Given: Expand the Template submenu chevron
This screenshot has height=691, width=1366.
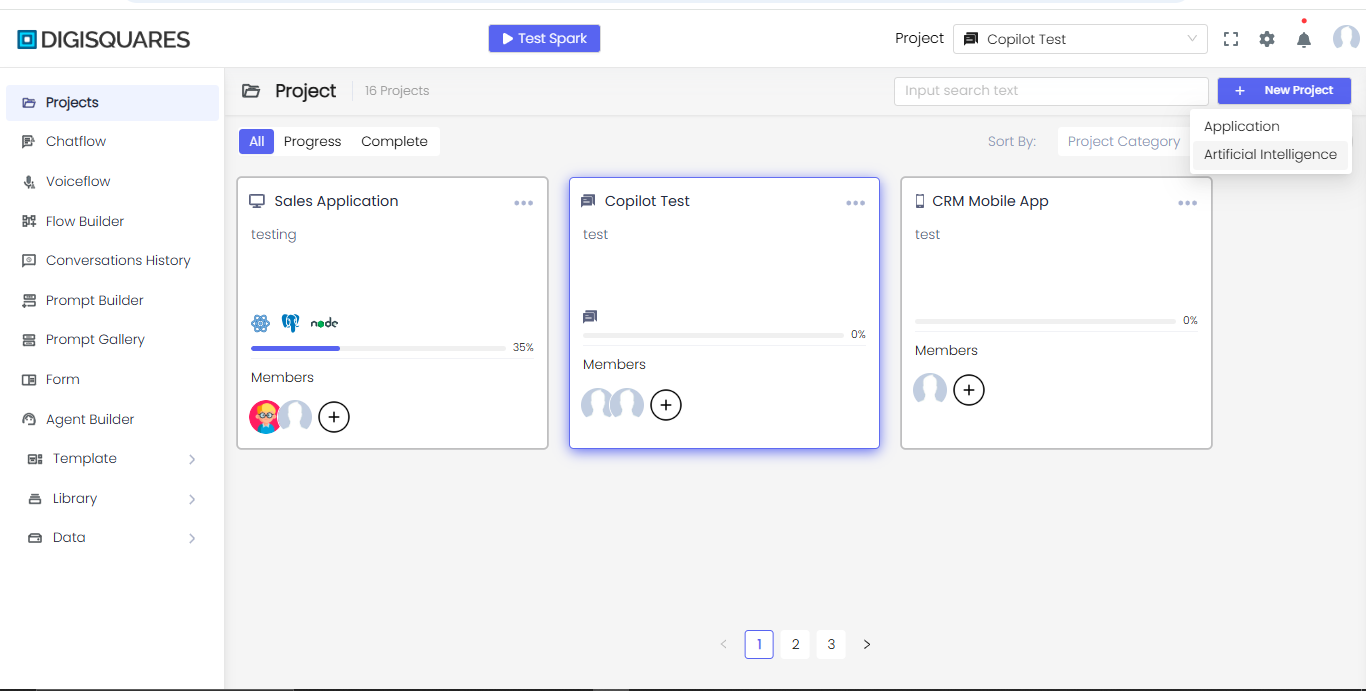Looking at the screenshot, I should 192,459.
